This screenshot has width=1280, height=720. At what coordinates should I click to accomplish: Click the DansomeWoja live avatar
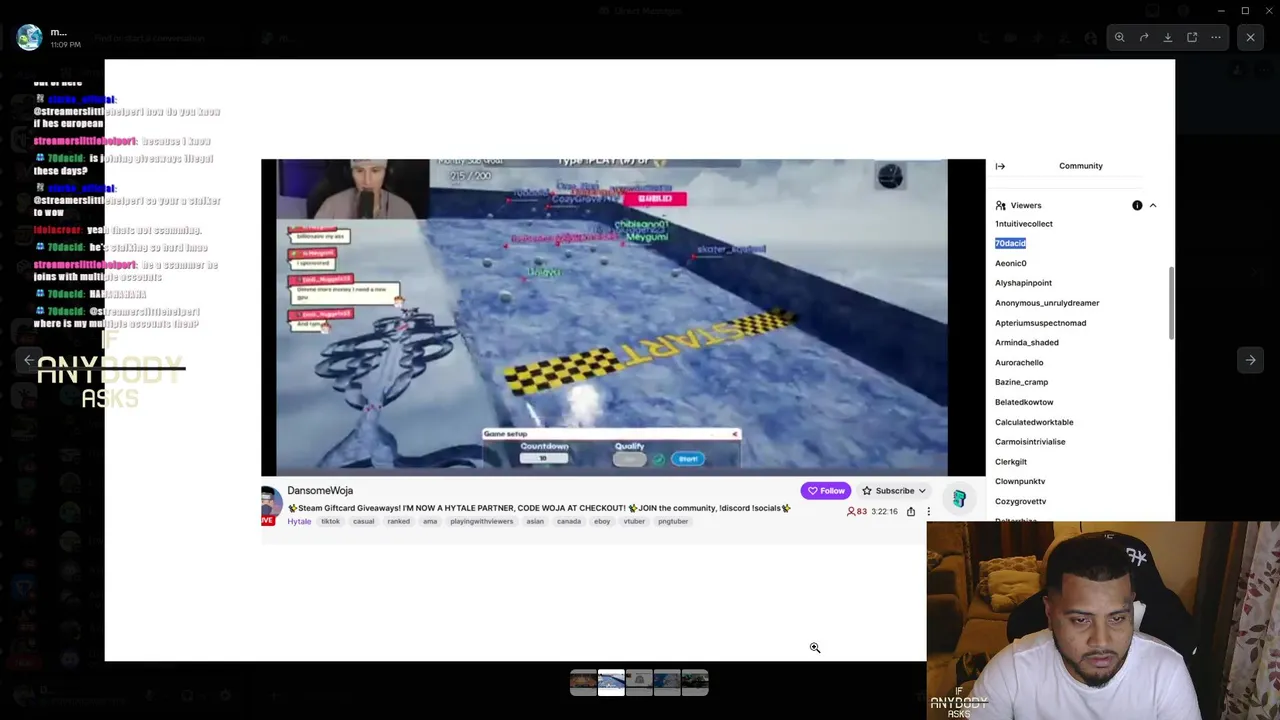tap(270, 505)
